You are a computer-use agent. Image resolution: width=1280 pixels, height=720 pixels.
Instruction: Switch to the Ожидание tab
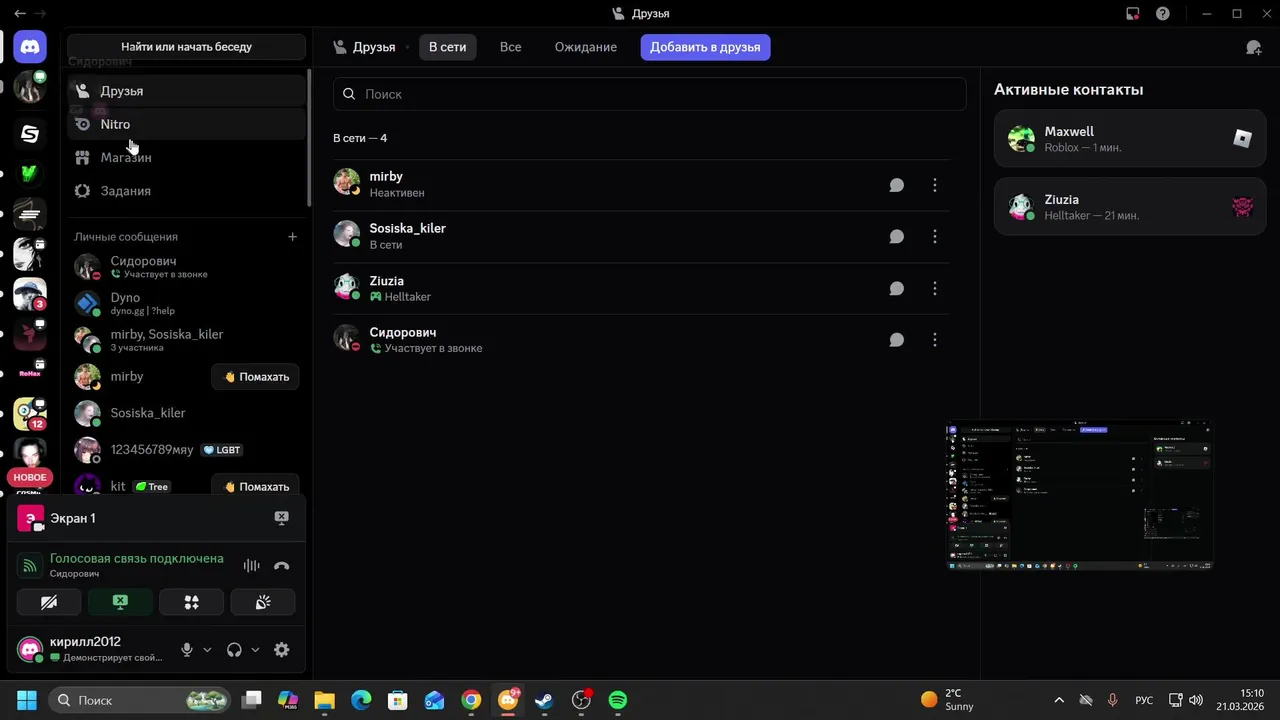[586, 47]
